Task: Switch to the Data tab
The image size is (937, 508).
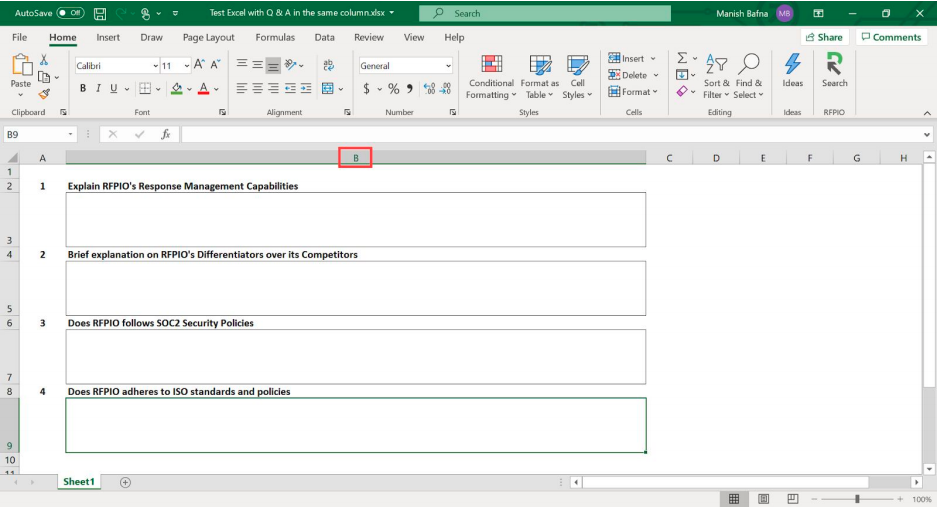Action: pos(324,37)
